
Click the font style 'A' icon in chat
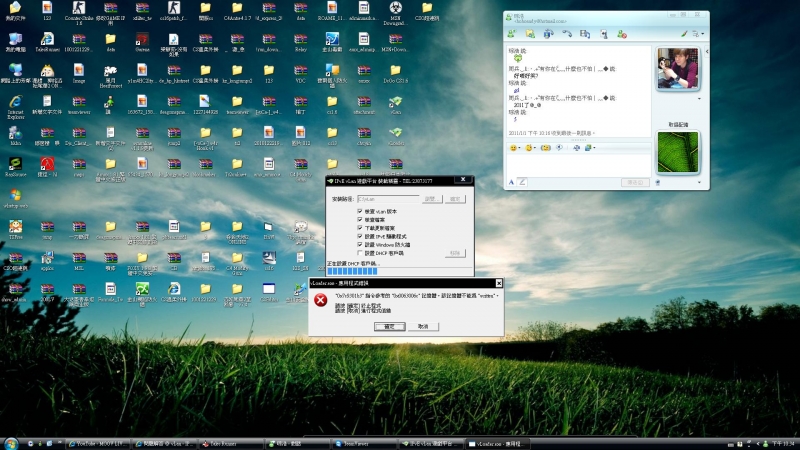512,182
